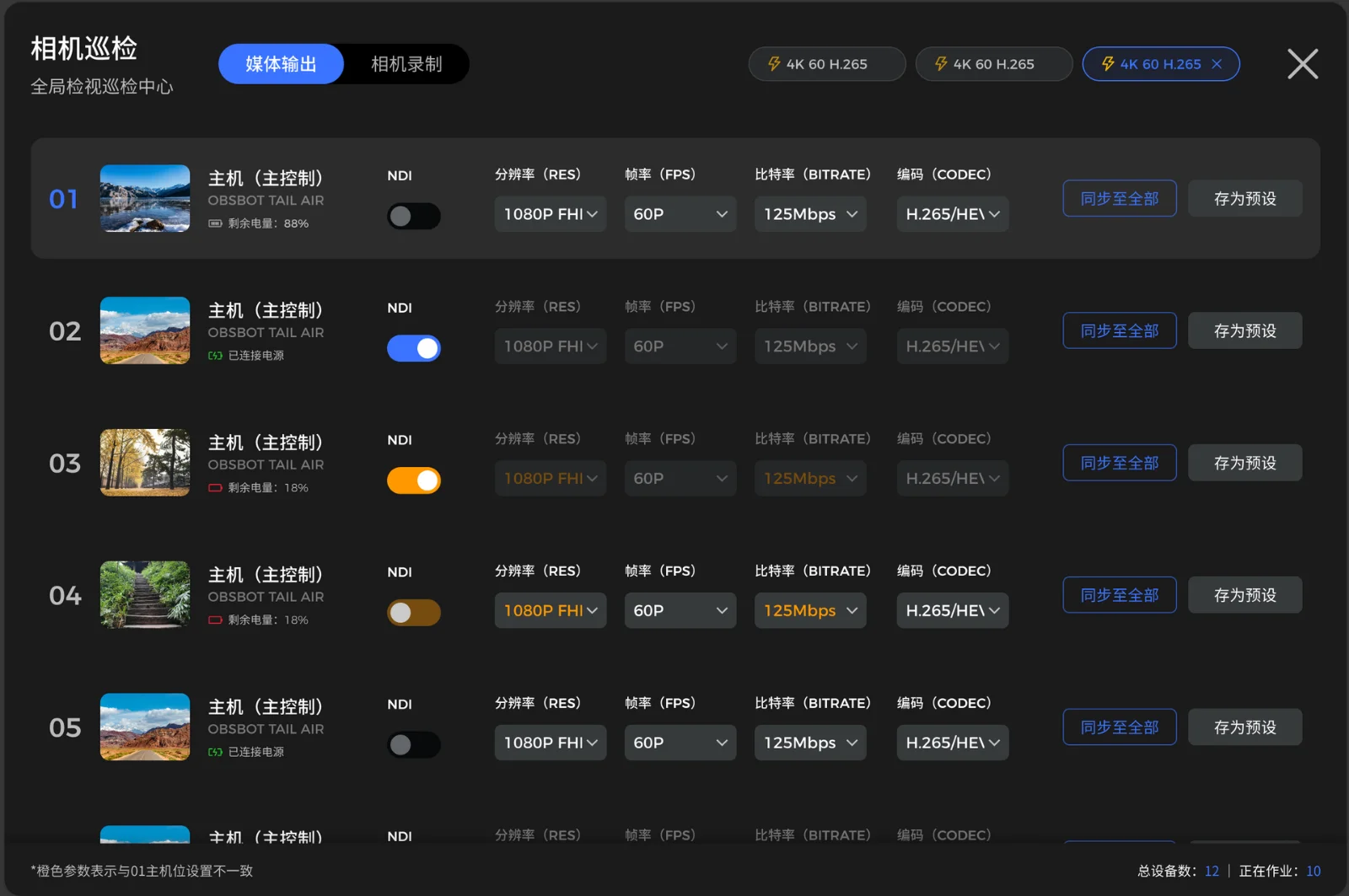Open bitrate dropdown for camera 01

pyautogui.click(x=810, y=214)
